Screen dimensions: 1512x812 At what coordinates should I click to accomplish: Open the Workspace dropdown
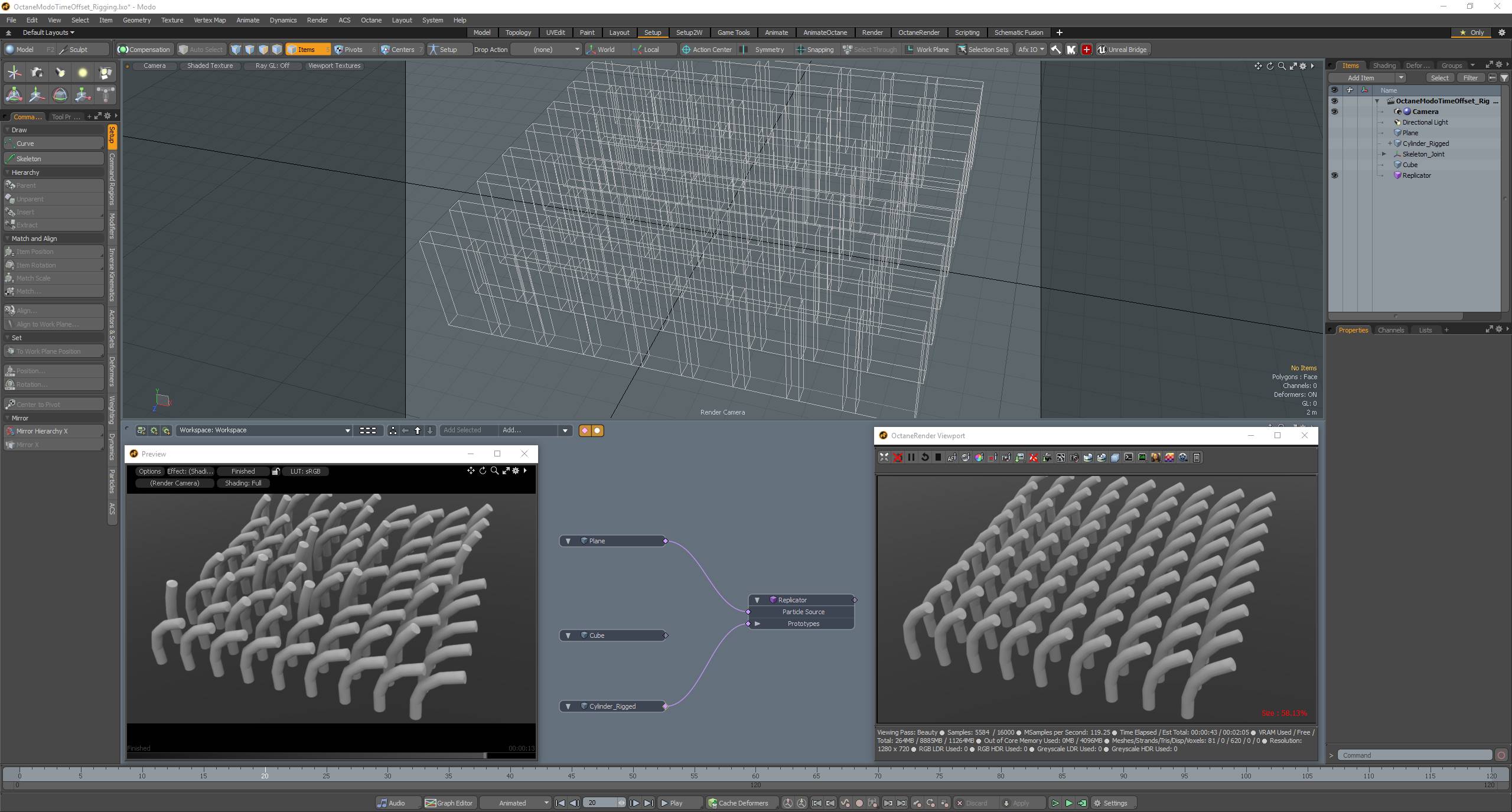(x=264, y=430)
